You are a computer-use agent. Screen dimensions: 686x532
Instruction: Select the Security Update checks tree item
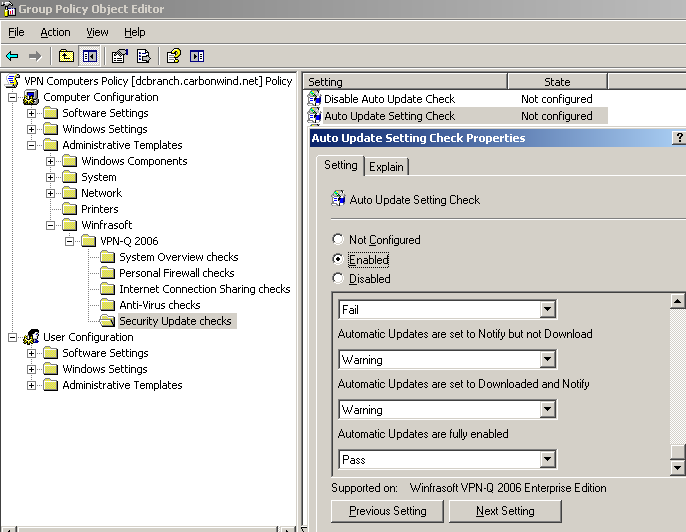coord(175,321)
